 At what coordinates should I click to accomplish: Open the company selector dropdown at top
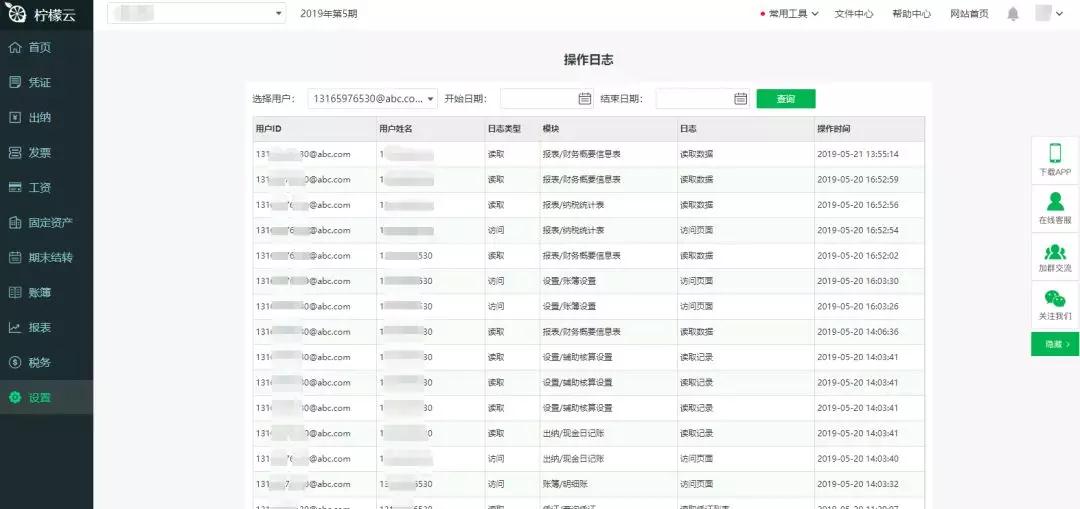click(x=196, y=13)
